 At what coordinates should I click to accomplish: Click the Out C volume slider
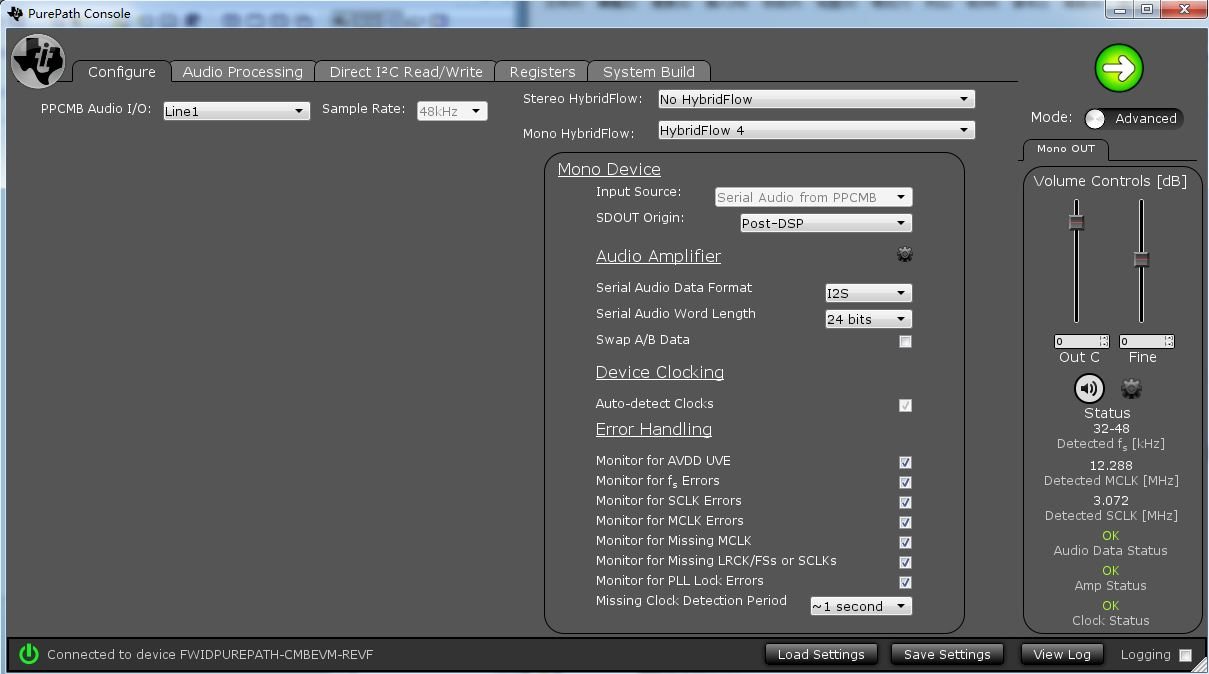(1077, 222)
